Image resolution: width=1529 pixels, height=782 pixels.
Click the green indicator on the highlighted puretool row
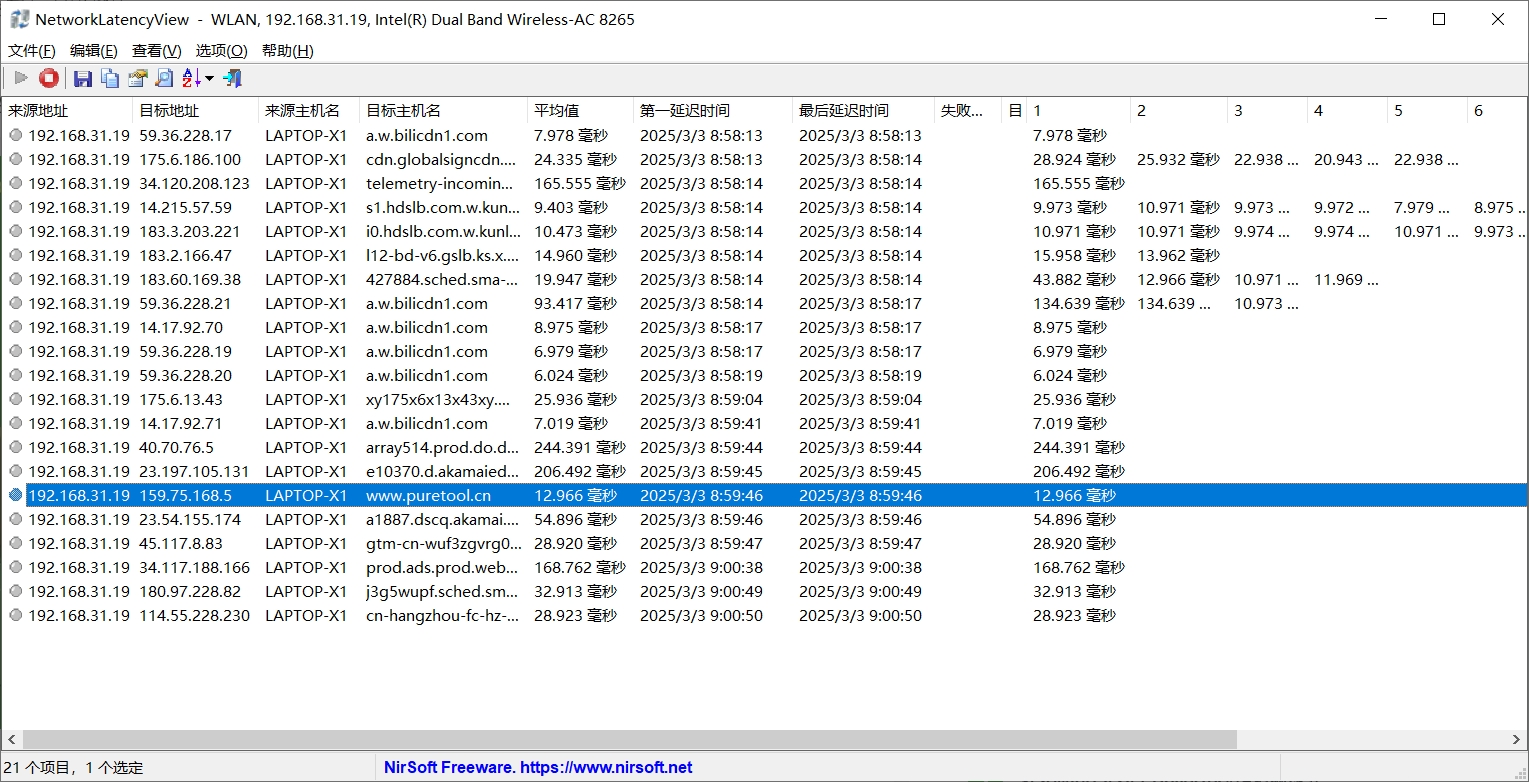(16, 495)
